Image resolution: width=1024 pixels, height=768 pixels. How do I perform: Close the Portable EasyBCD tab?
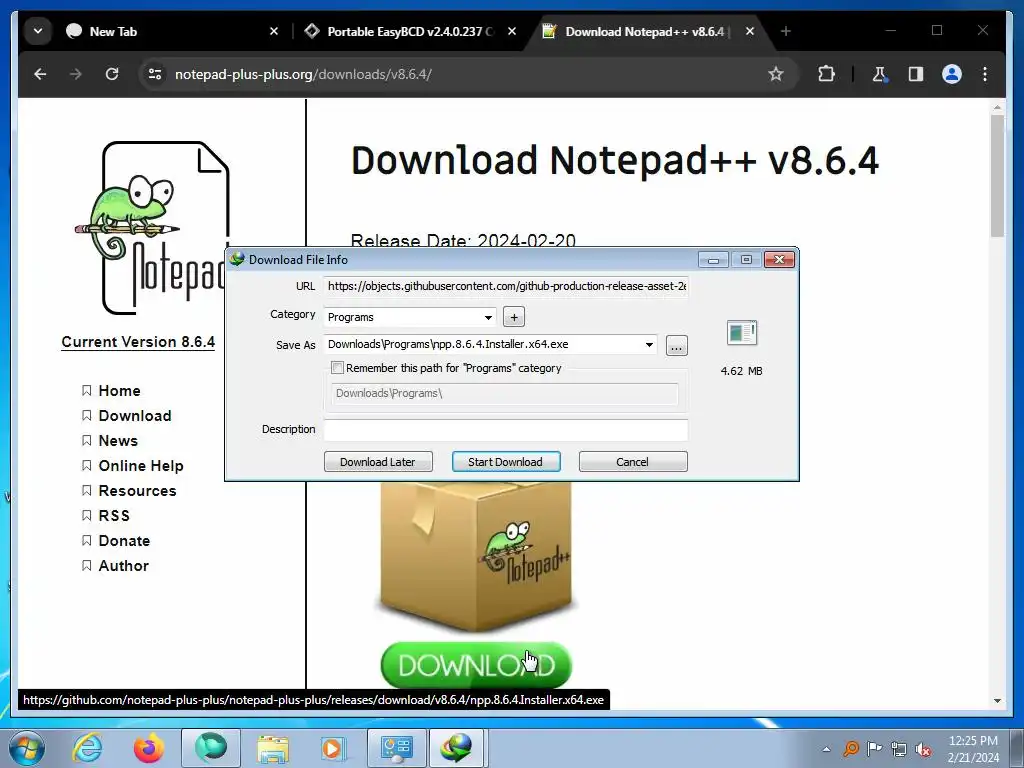(512, 31)
